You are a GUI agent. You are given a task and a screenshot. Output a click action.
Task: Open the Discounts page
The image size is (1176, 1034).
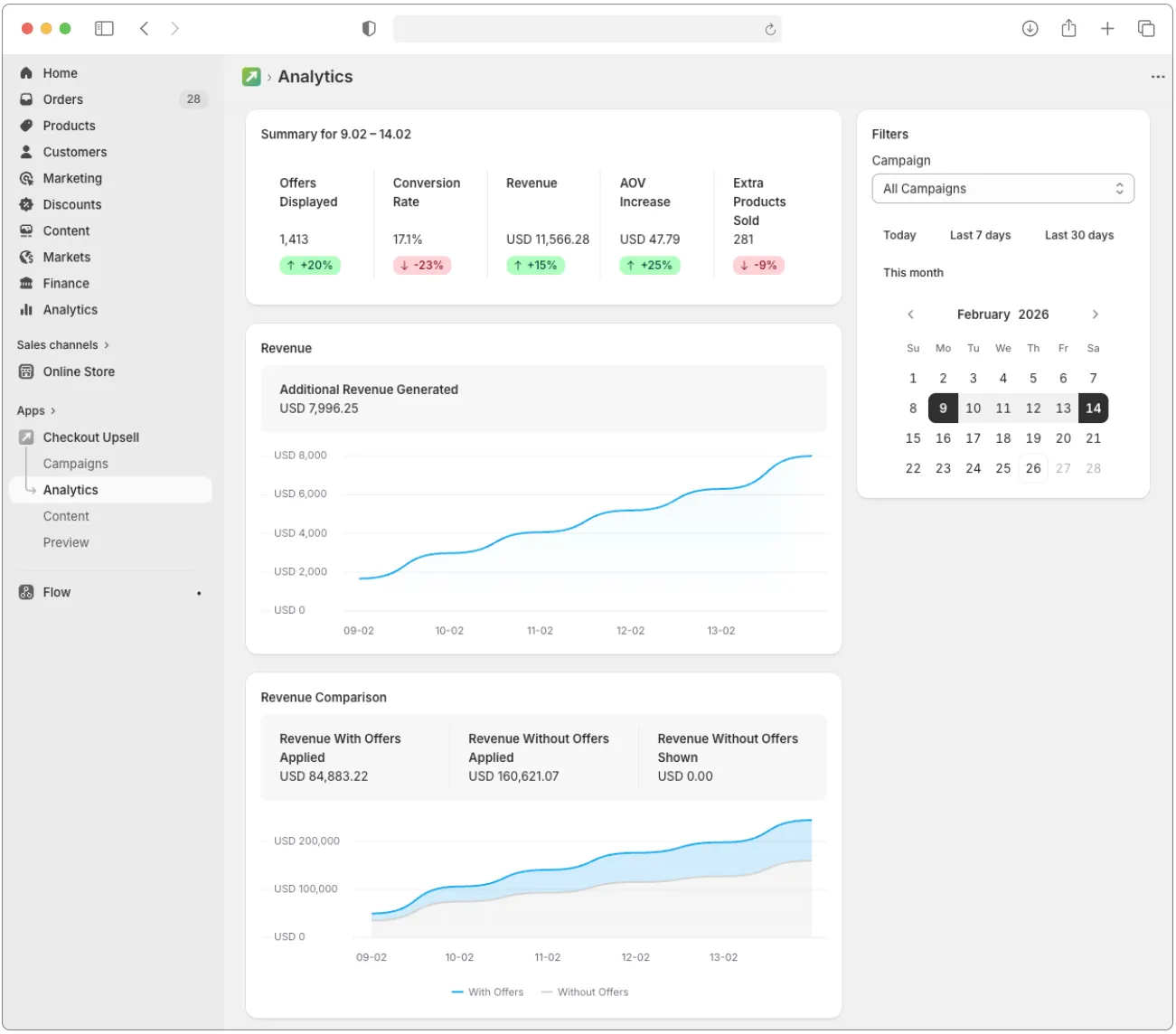[72, 204]
